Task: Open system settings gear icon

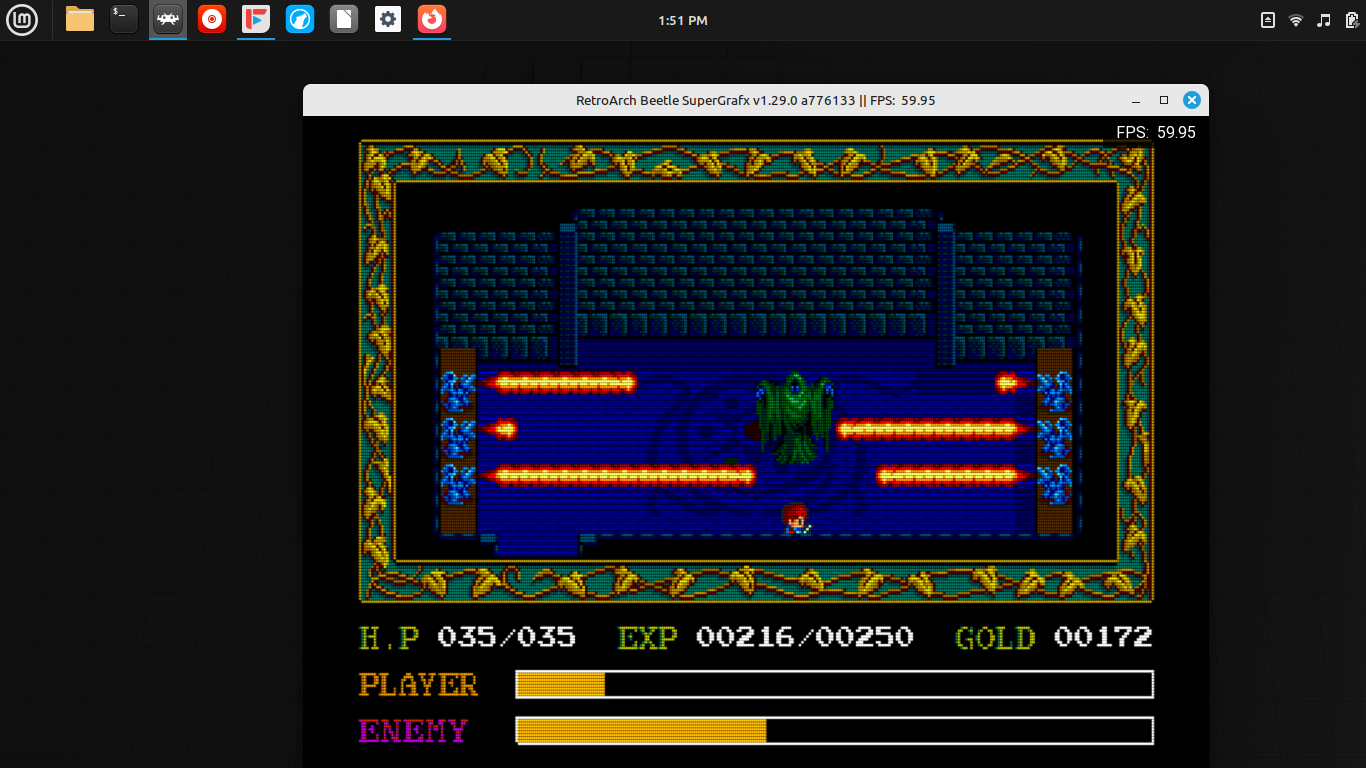Action: click(x=388, y=19)
